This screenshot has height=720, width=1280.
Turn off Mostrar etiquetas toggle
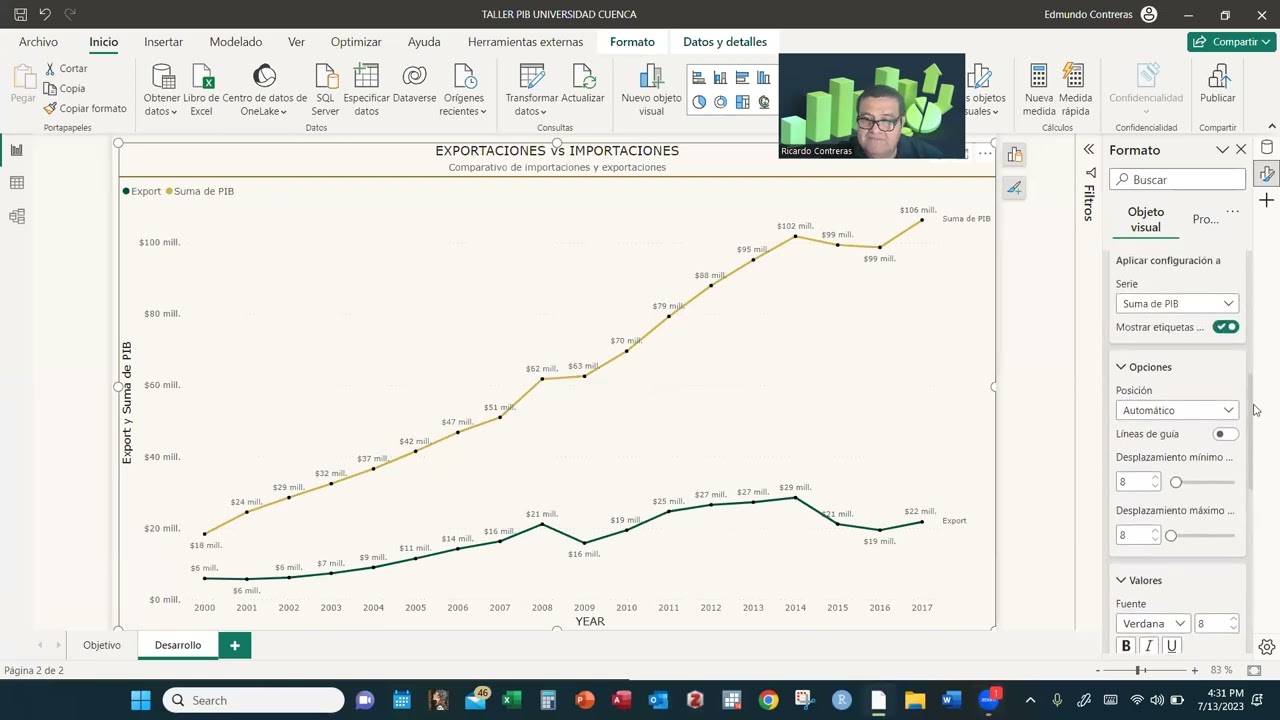[x=1226, y=327]
